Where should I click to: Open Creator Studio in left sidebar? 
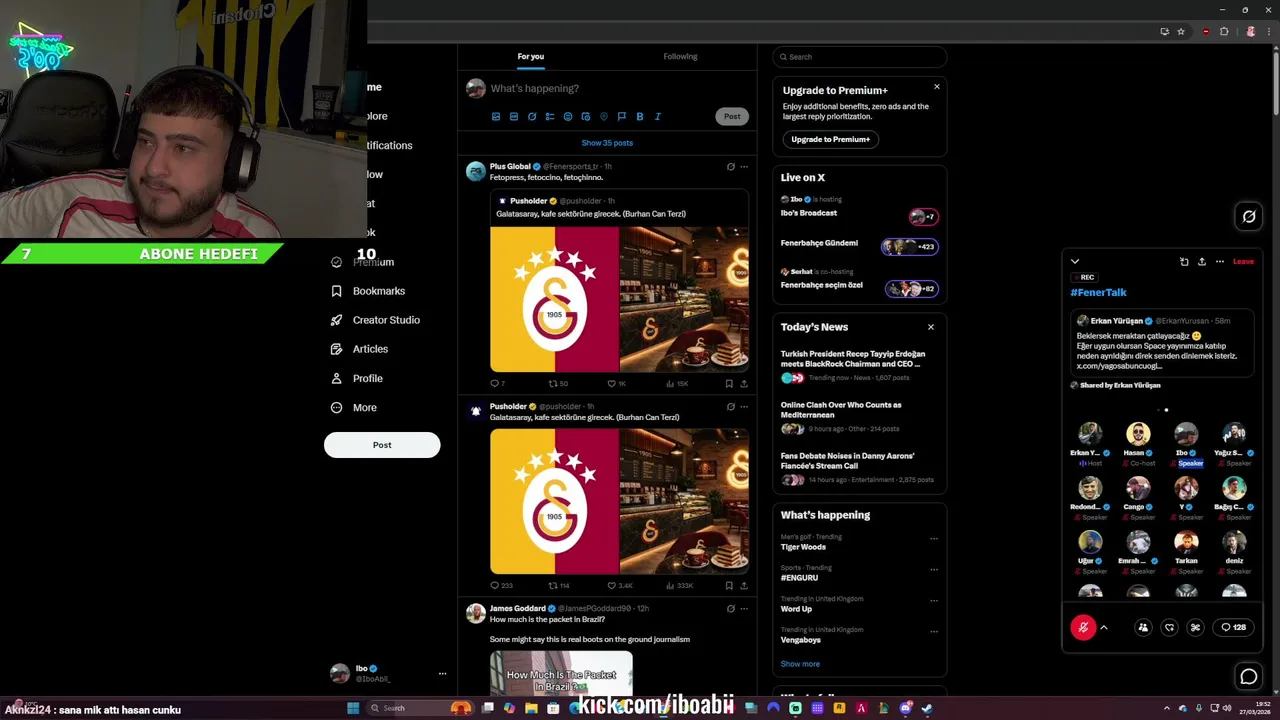pos(375,320)
